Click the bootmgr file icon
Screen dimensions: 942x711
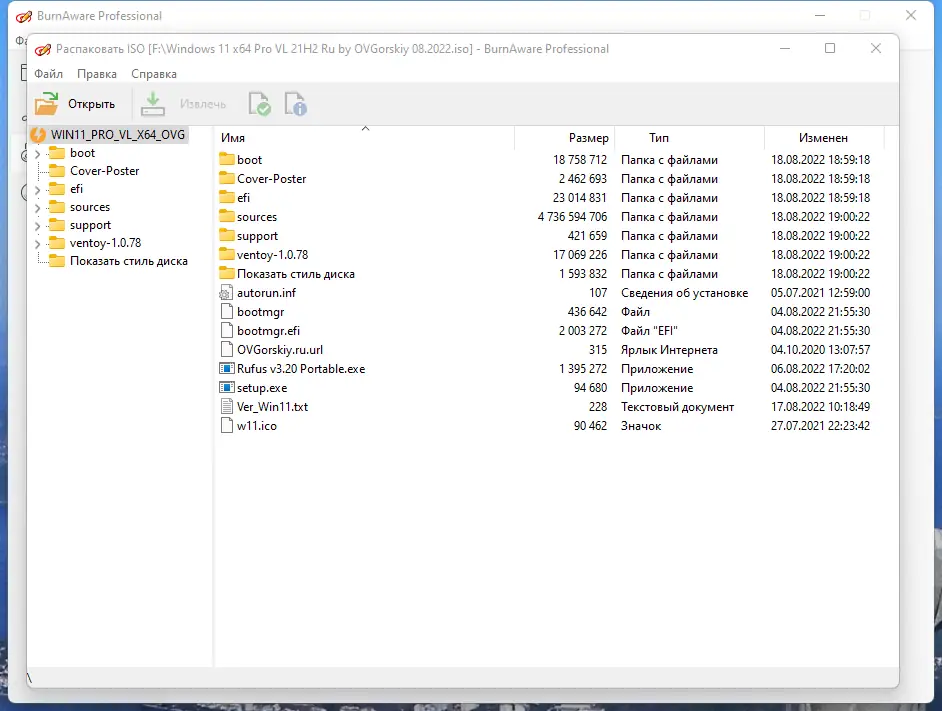coord(226,311)
